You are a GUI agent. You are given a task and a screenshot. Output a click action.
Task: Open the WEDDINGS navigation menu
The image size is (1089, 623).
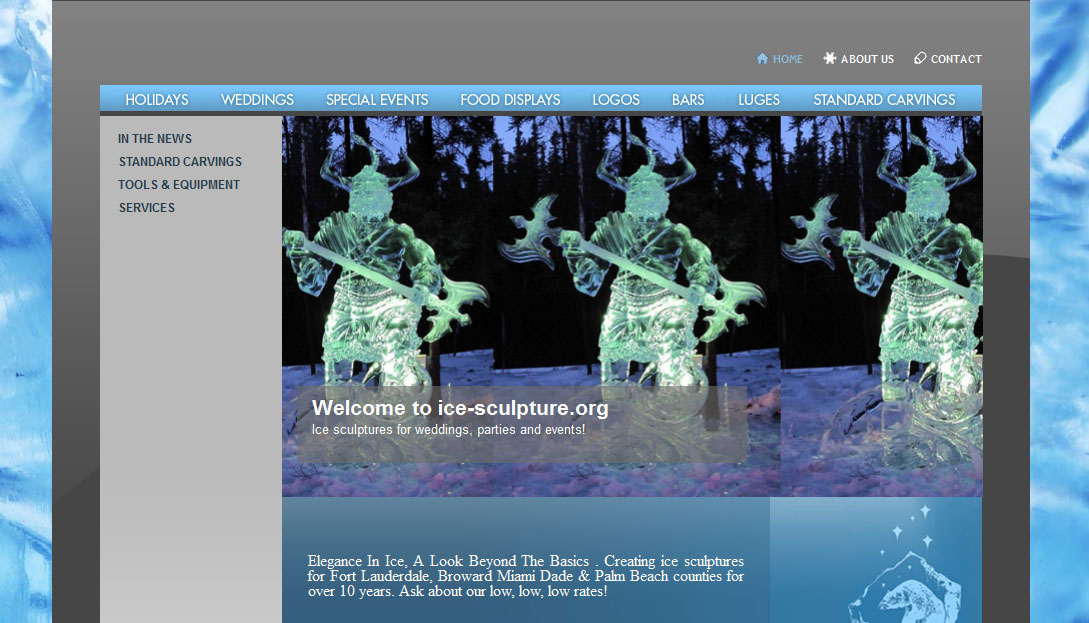pyautogui.click(x=257, y=99)
